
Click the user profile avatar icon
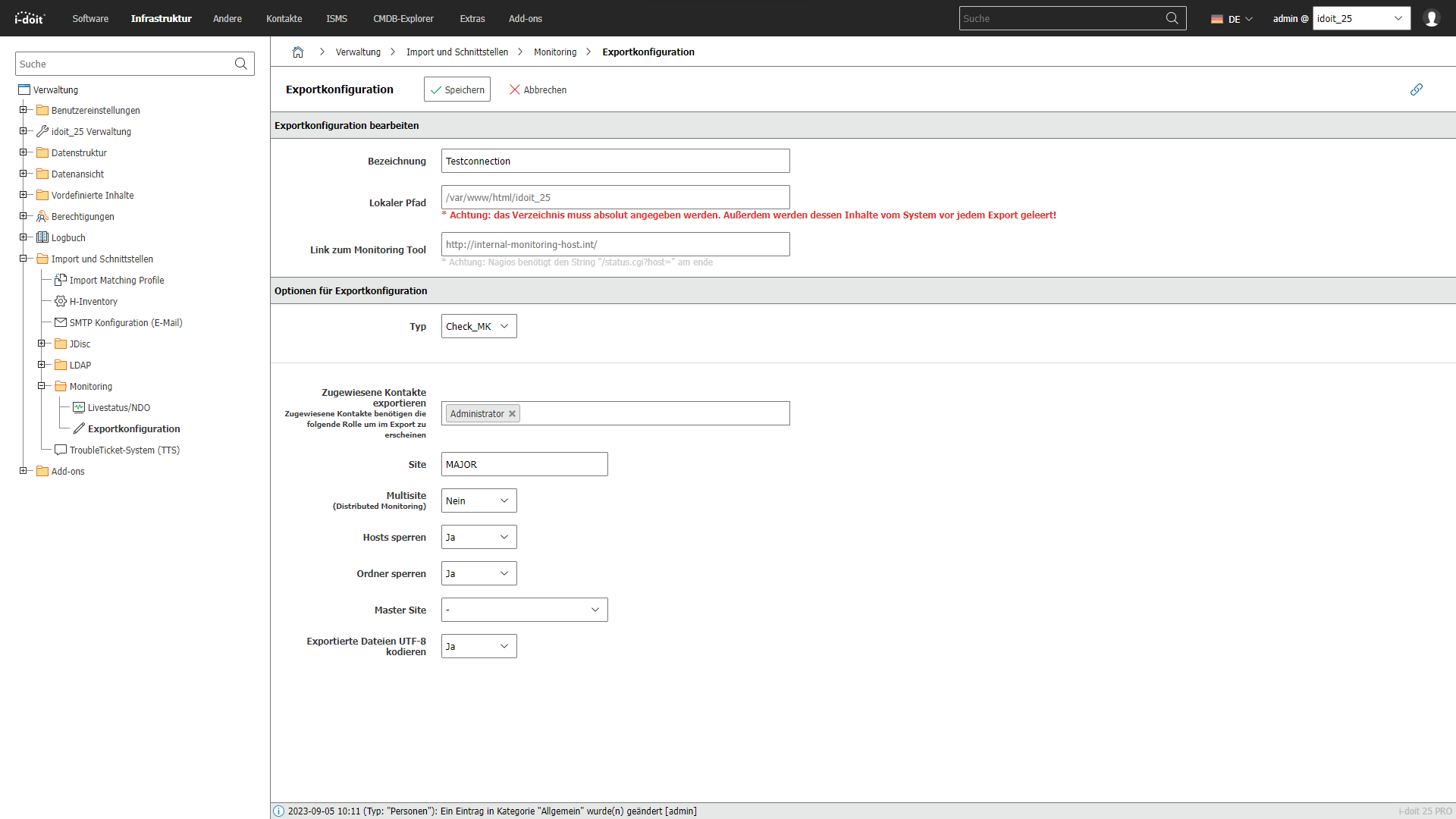click(x=1431, y=18)
